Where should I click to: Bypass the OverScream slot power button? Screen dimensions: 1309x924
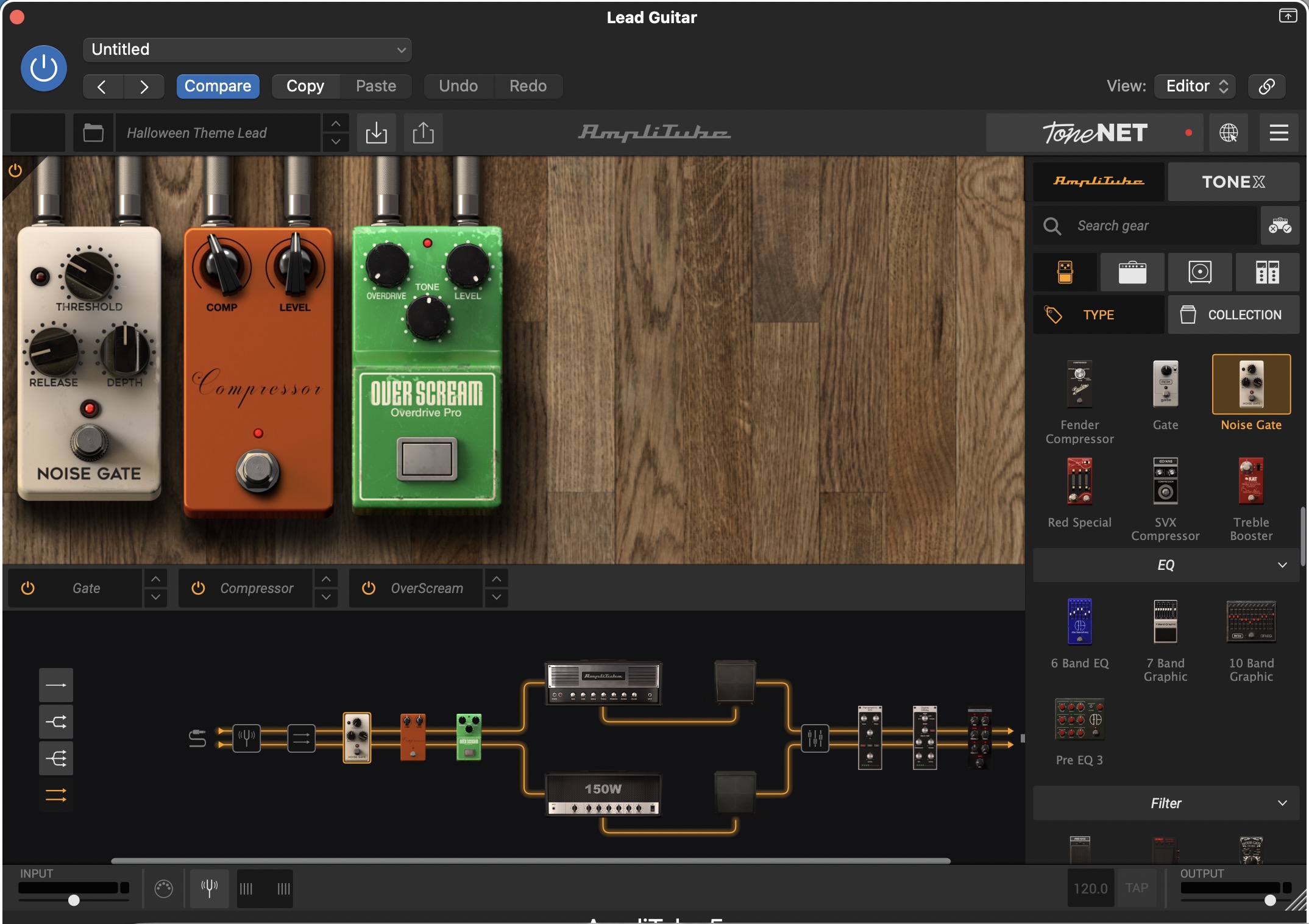coord(369,588)
